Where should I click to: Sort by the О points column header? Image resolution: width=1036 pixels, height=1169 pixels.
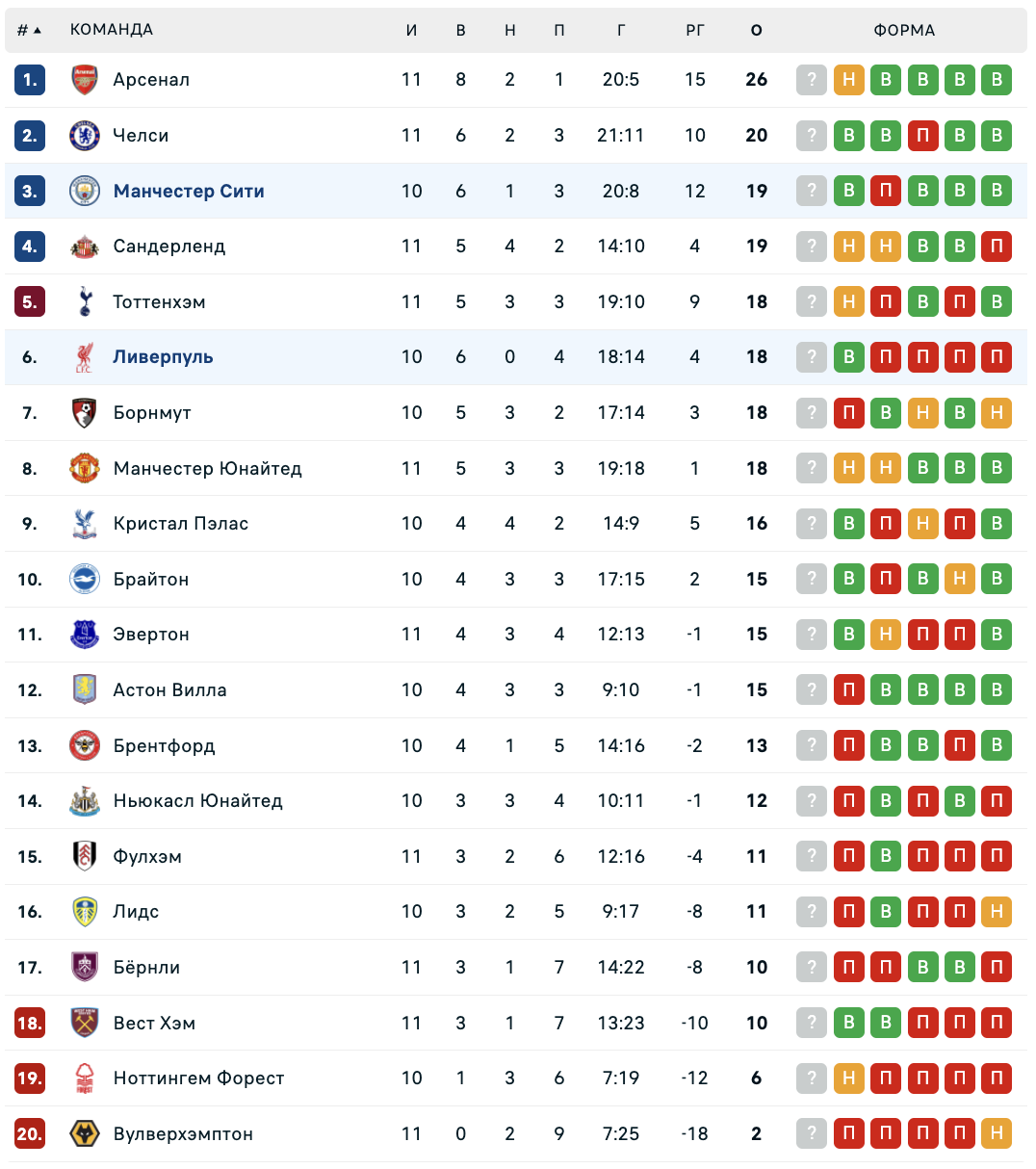(x=757, y=30)
